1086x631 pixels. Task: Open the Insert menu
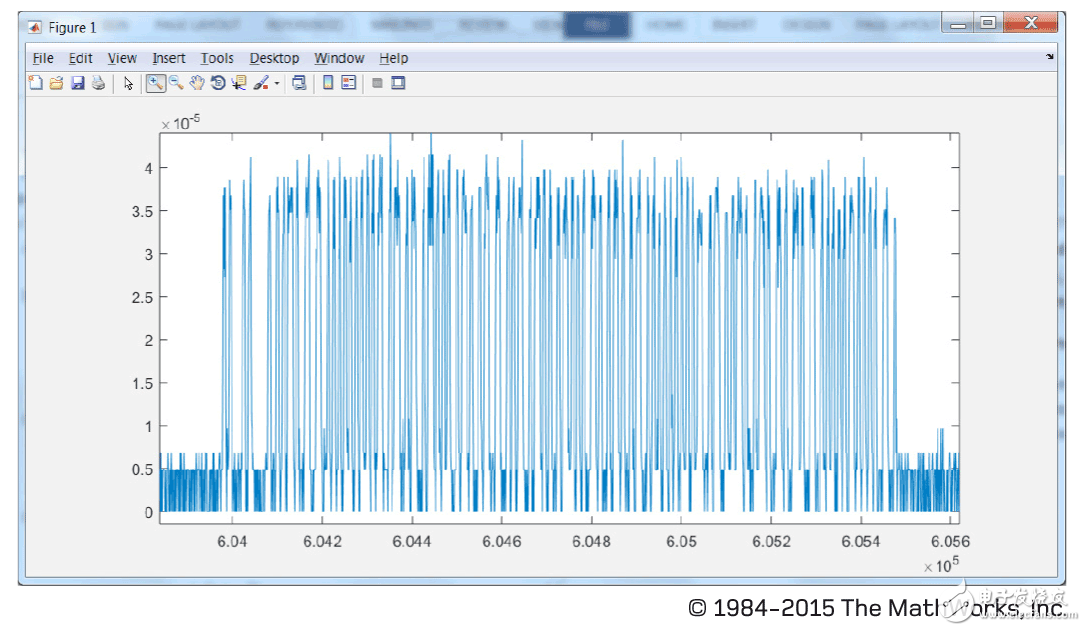coord(168,59)
